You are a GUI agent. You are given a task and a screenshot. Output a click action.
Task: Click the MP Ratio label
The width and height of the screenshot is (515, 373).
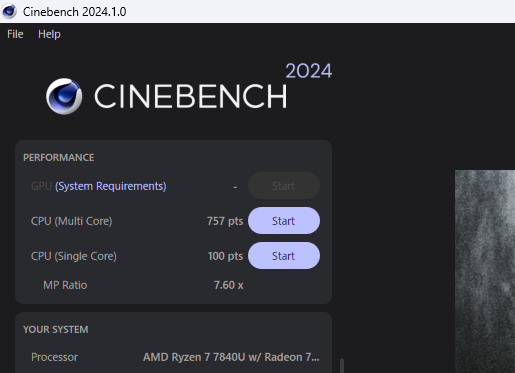coord(65,285)
